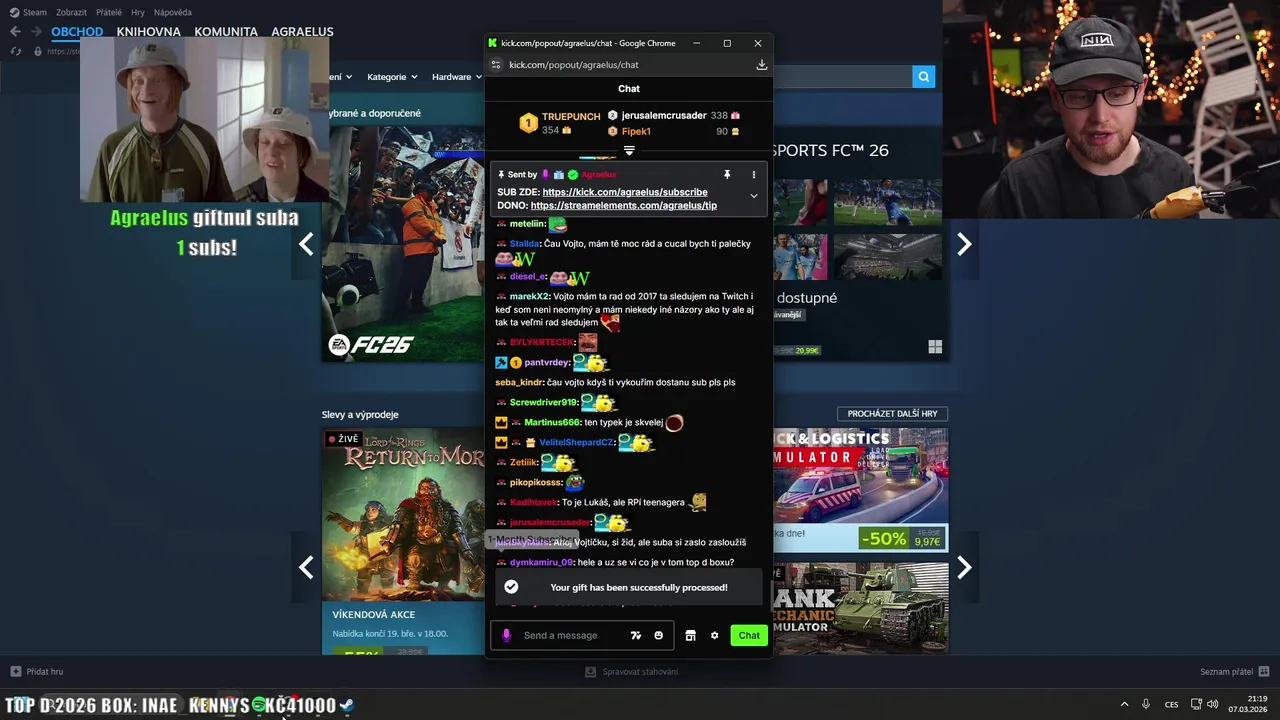Click Steam back navigation arrow
This screenshot has width=1280, height=720.
click(14, 31)
